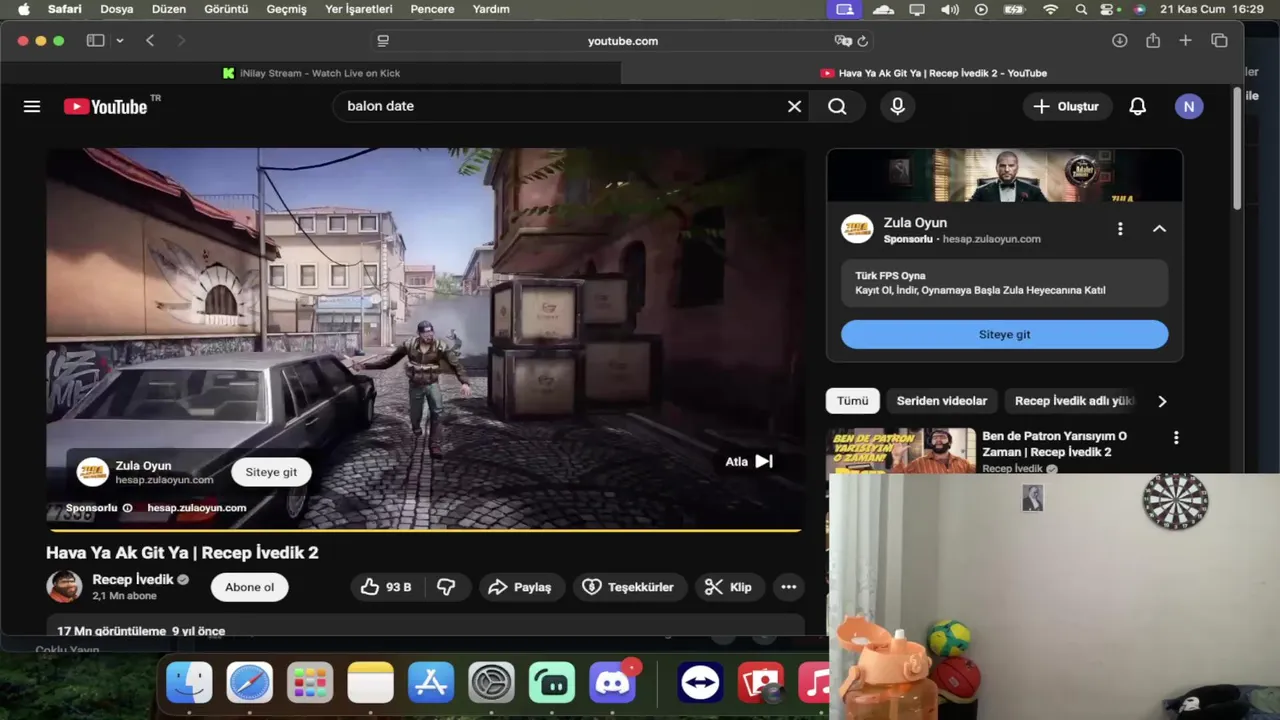
Task: Open the notifications bell
Action: tap(1137, 106)
